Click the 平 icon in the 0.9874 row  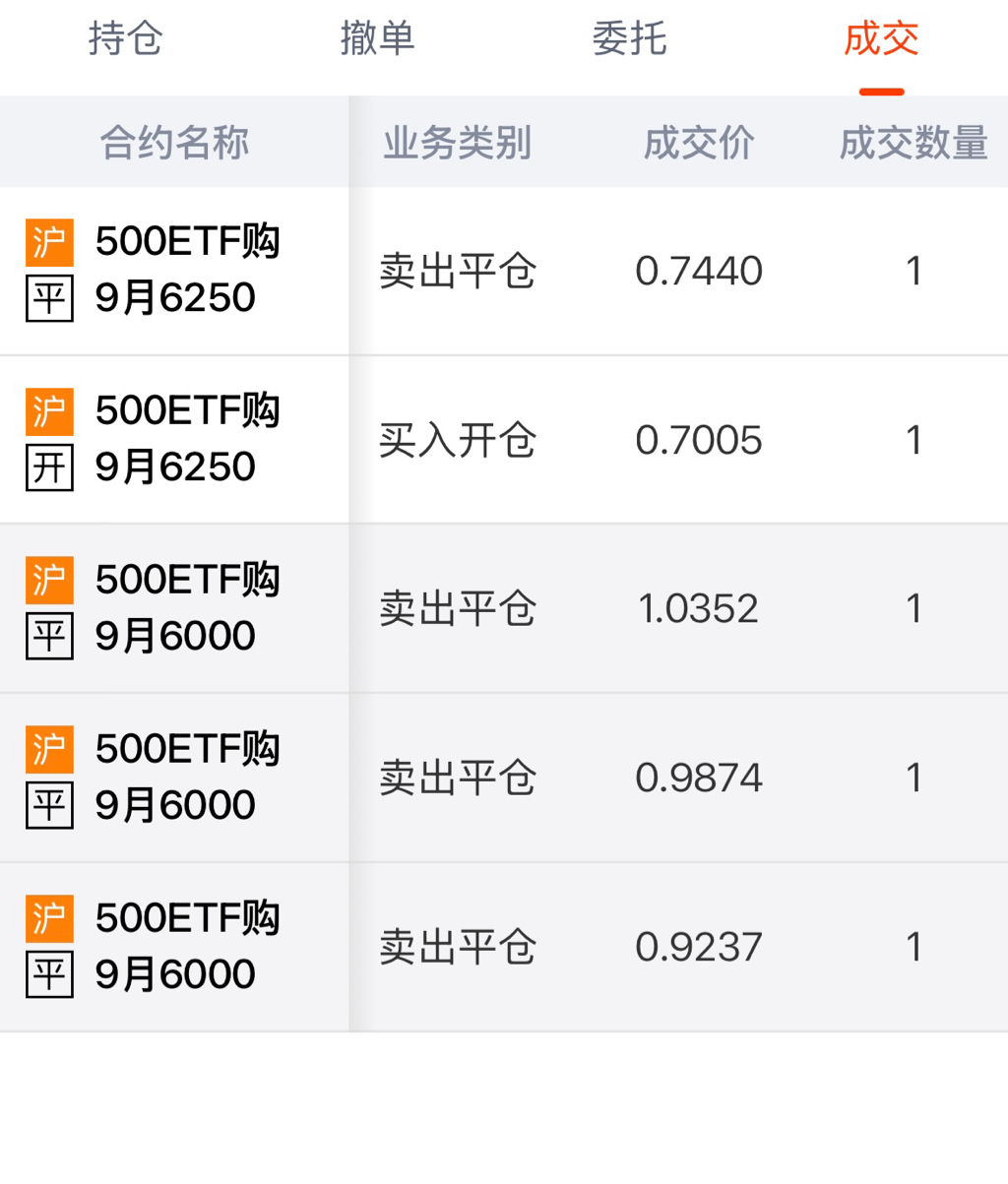[49, 806]
